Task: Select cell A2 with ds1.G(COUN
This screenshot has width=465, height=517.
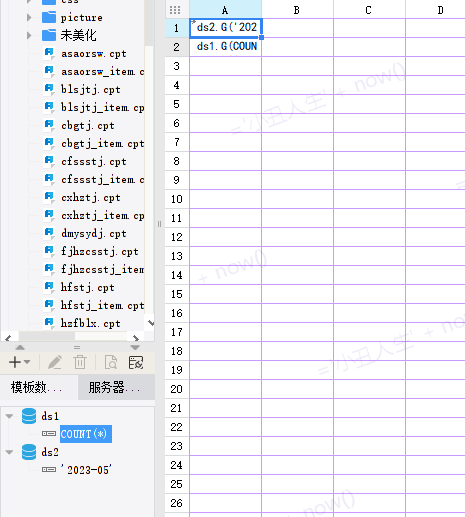Action: click(x=226, y=47)
